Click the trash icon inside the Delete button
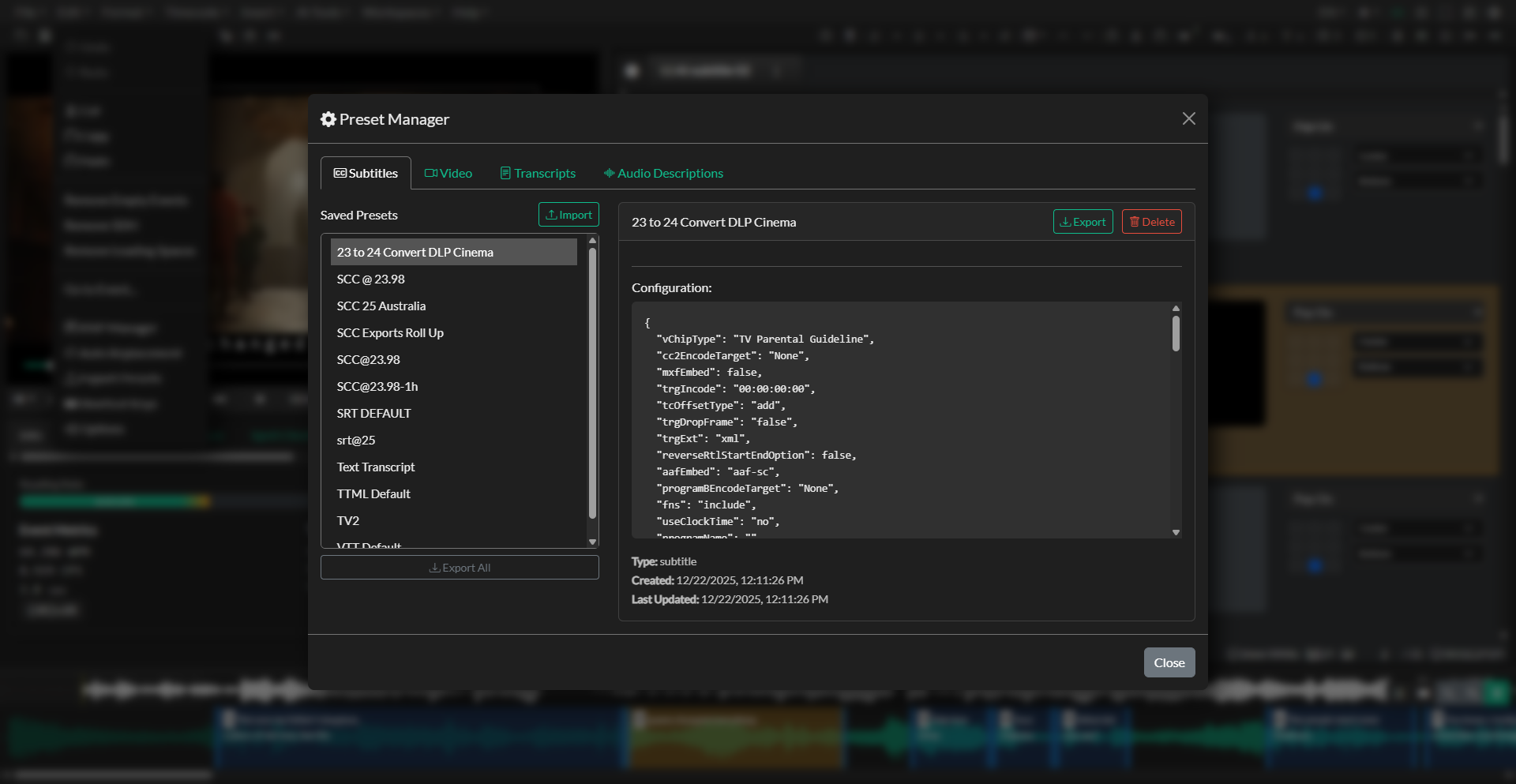This screenshot has width=1516, height=784. point(1135,221)
